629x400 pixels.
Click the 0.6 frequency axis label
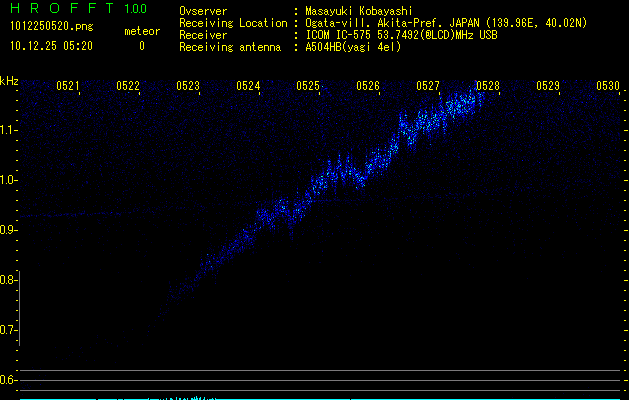point(8,380)
